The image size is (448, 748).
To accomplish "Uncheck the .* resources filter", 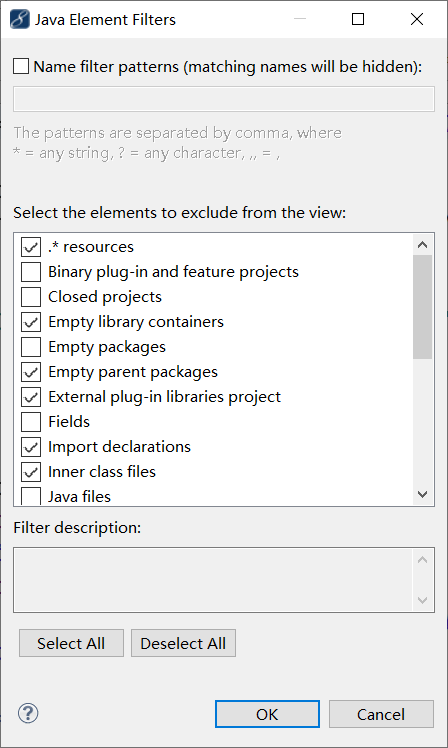I will [31, 247].
